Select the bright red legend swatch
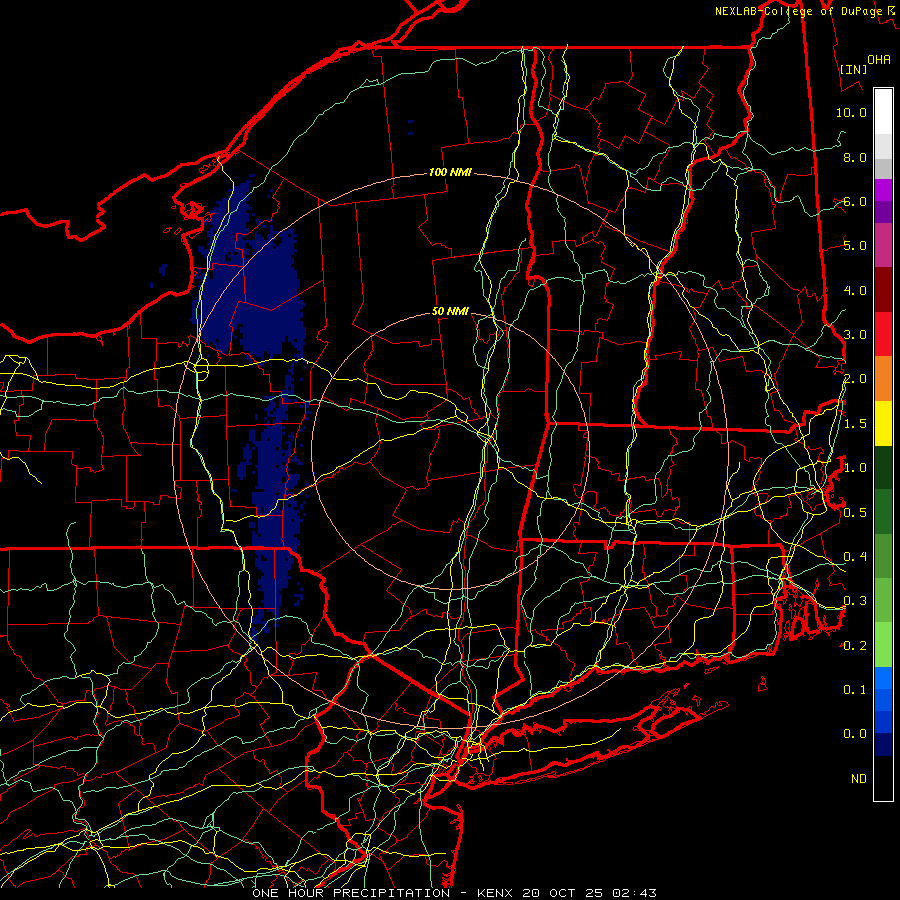This screenshot has width=900, height=900. 883,334
